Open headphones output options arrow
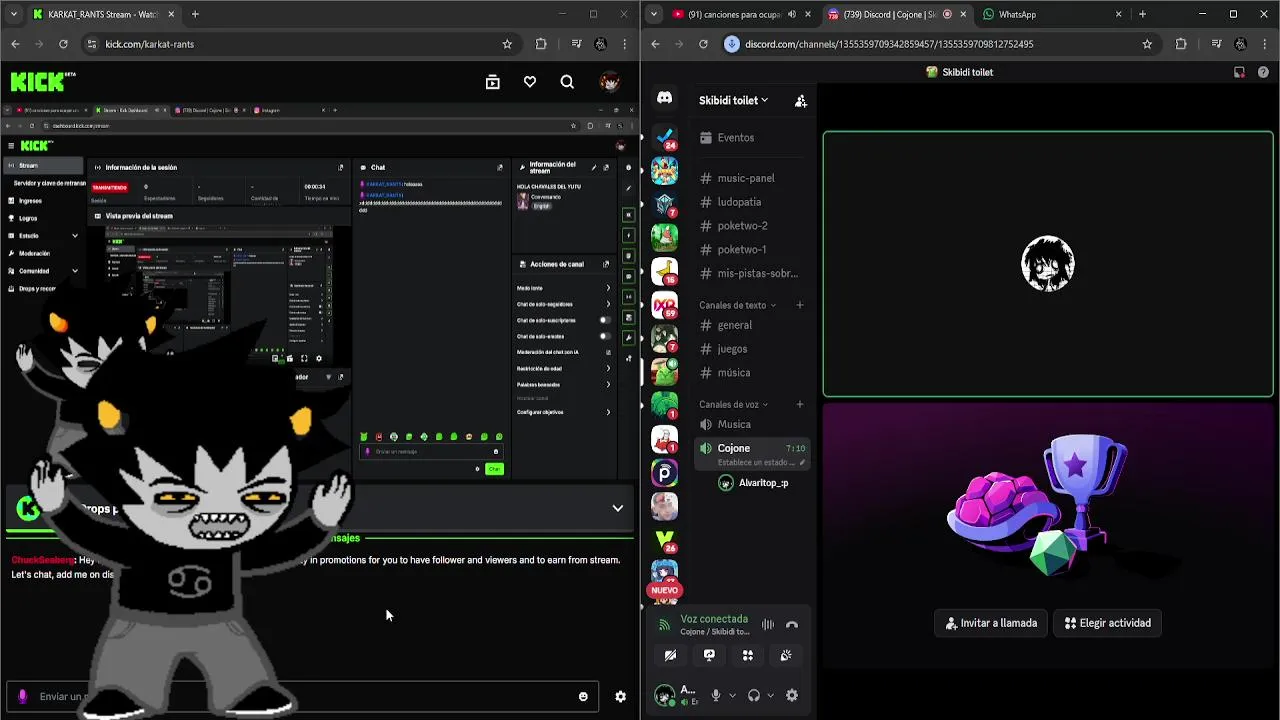The image size is (1280, 720). click(770, 695)
